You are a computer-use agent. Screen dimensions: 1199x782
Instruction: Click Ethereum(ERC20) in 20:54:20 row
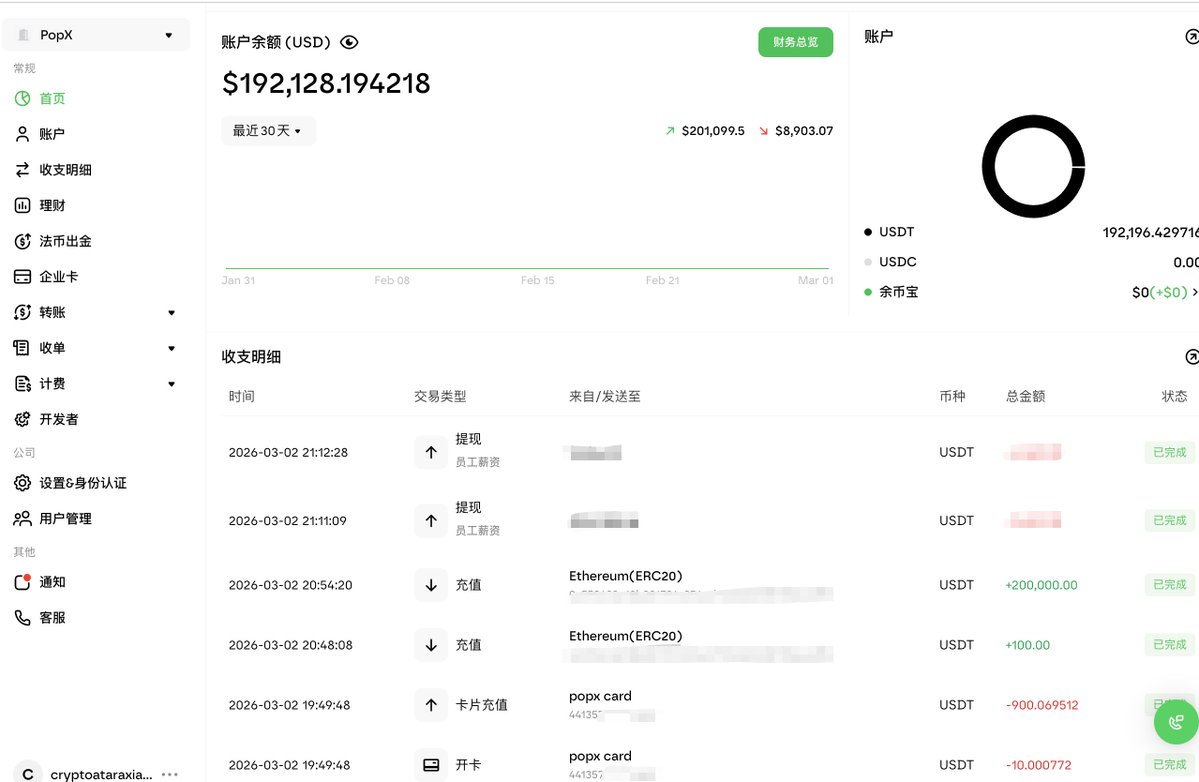pos(625,576)
